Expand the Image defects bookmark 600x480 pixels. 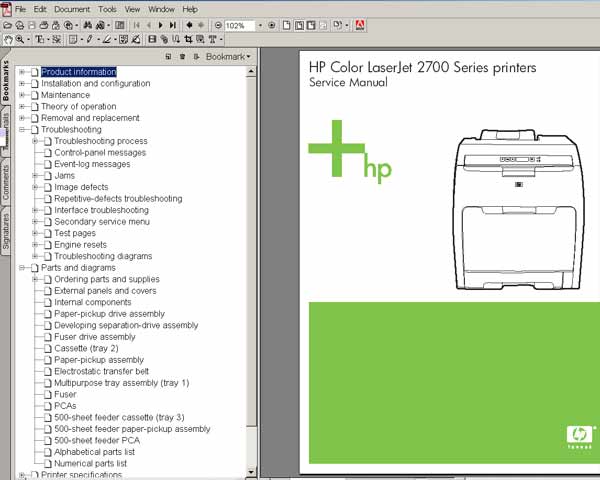35,187
